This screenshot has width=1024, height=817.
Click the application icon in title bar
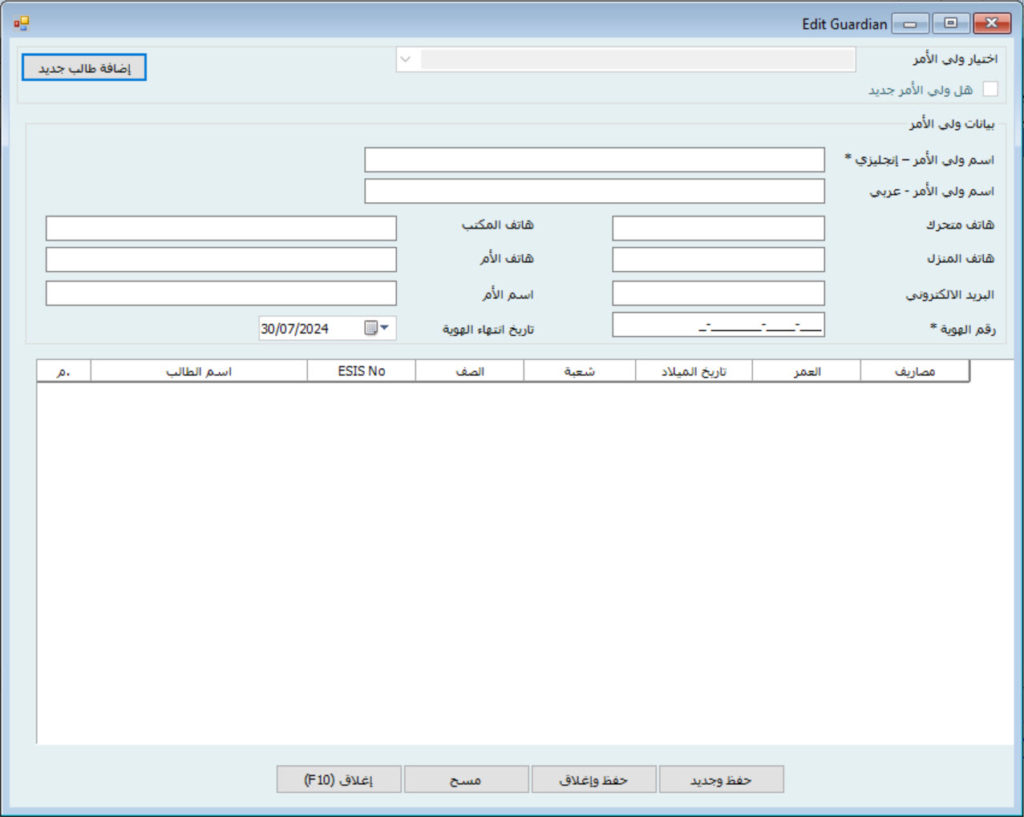pyautogui.click(x=21, y=23)
